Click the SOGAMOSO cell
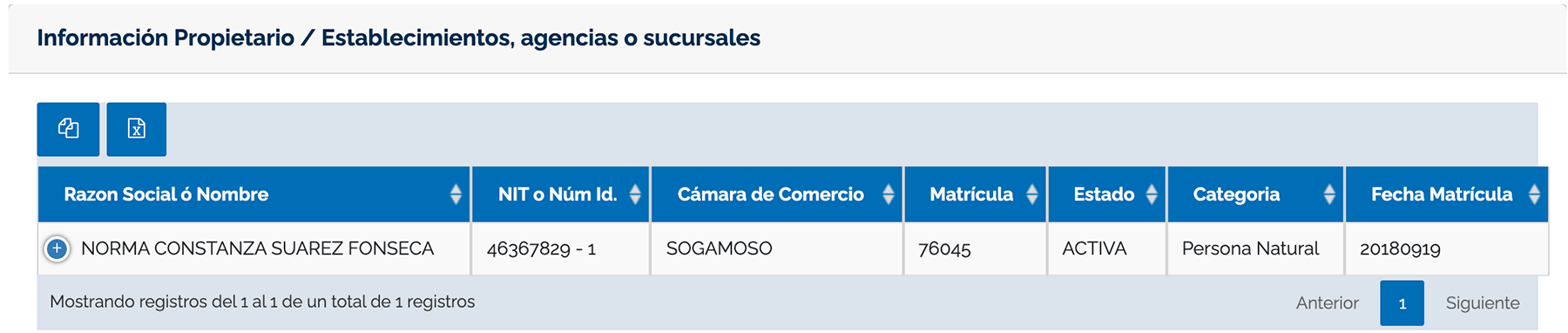The width and height of the screenshot is (1568, 333). pyautogui.click(x=777, y=249)
